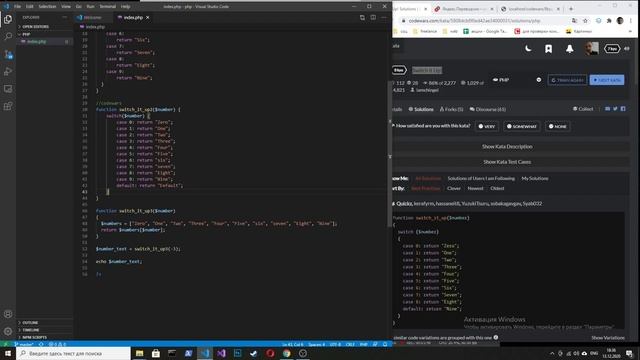Click blue Next Kata button
640x360 pixels.
(x=607, y=80)
